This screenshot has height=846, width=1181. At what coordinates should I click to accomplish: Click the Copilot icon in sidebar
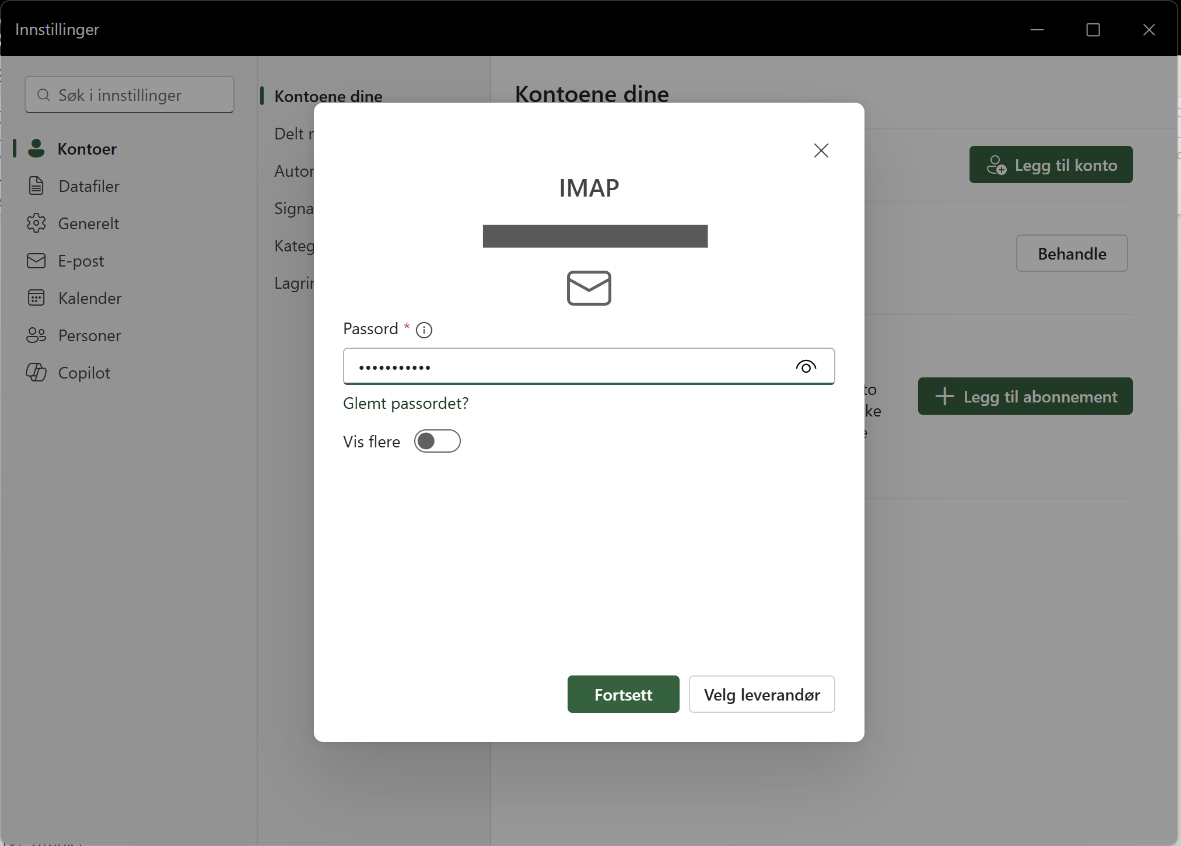pyautogui.click(x=36, y=372)
